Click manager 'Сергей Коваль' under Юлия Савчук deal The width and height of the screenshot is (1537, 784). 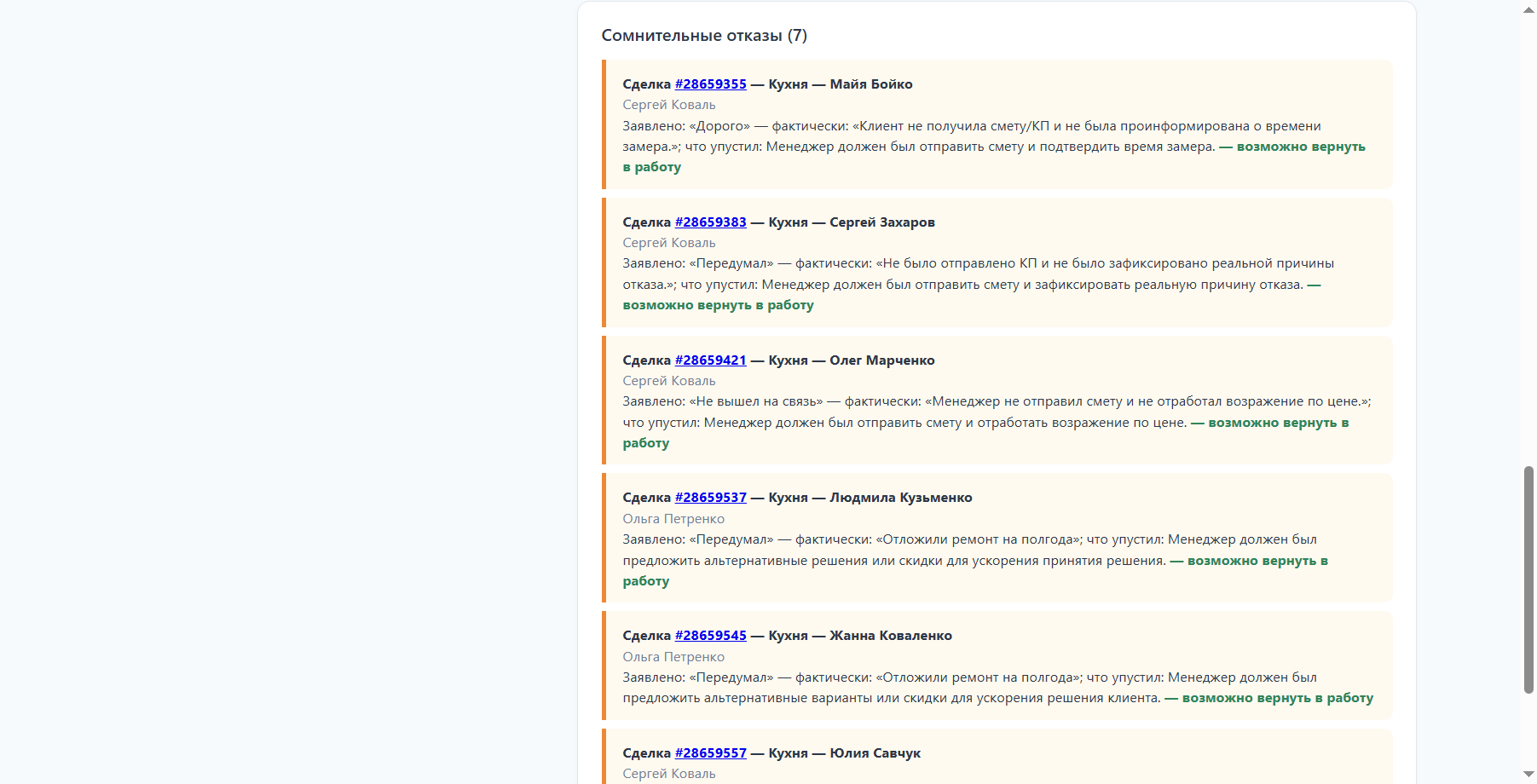point(669,774)
